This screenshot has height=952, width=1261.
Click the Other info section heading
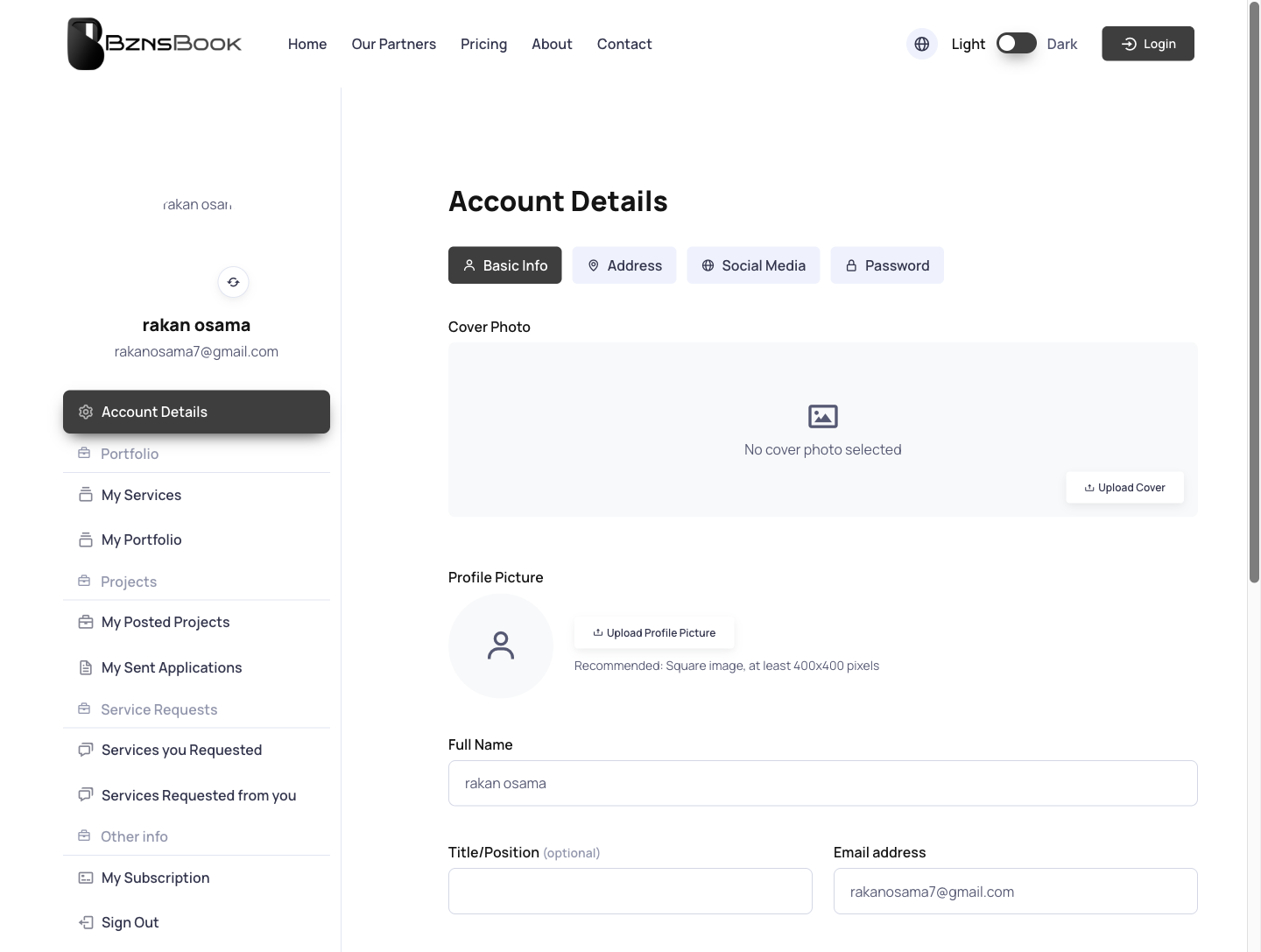click(x=134, y=836)
